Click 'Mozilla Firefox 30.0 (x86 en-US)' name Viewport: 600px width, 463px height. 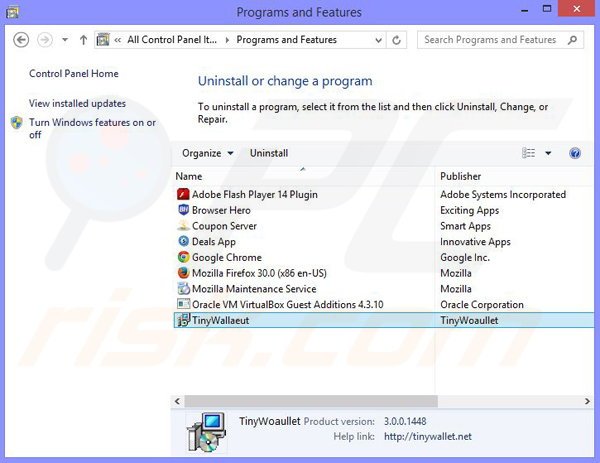[259, 273]
